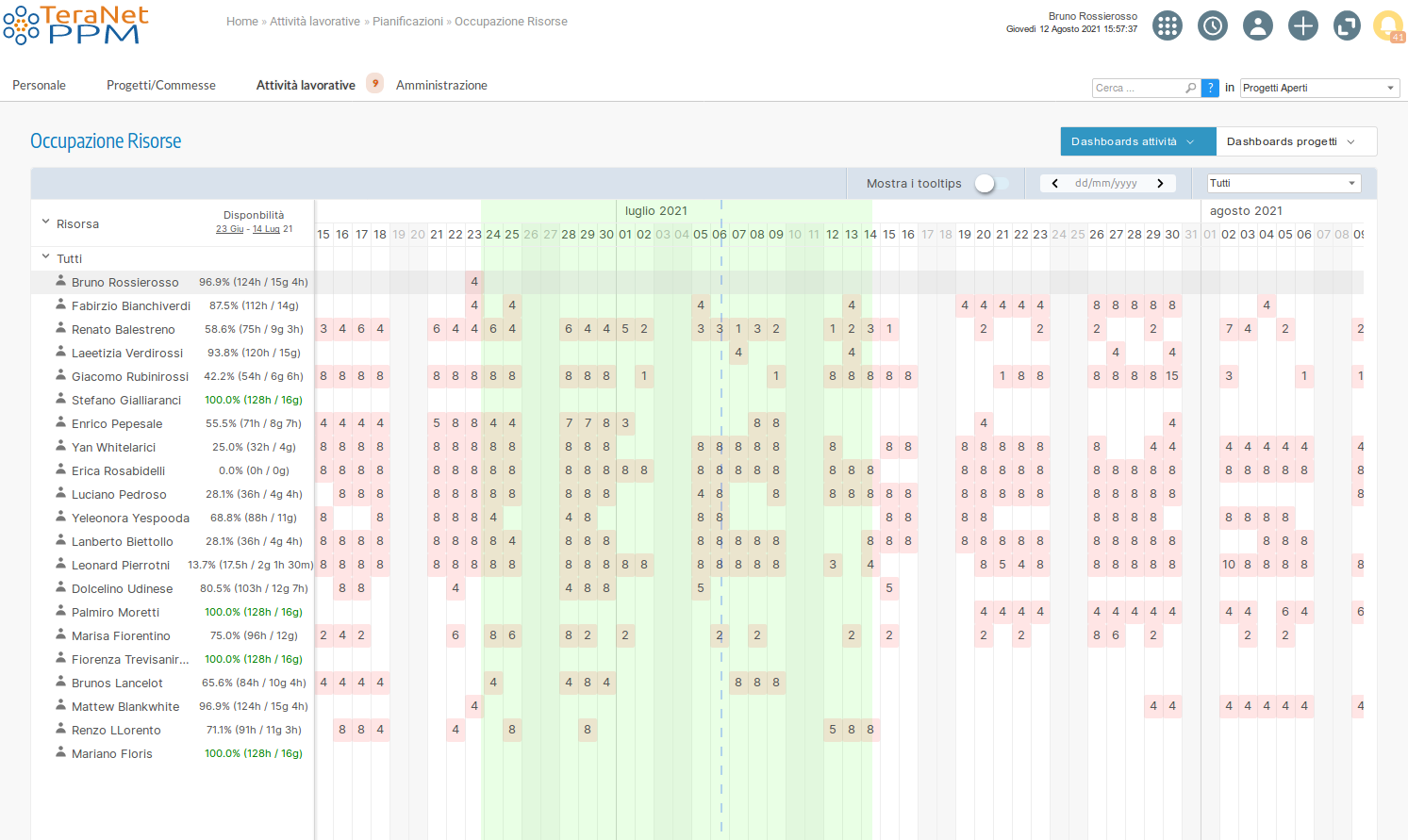This screenshot has height=840, width=1408.
Task: Go to previous date period arrow
Action: tap(1054, 184)
